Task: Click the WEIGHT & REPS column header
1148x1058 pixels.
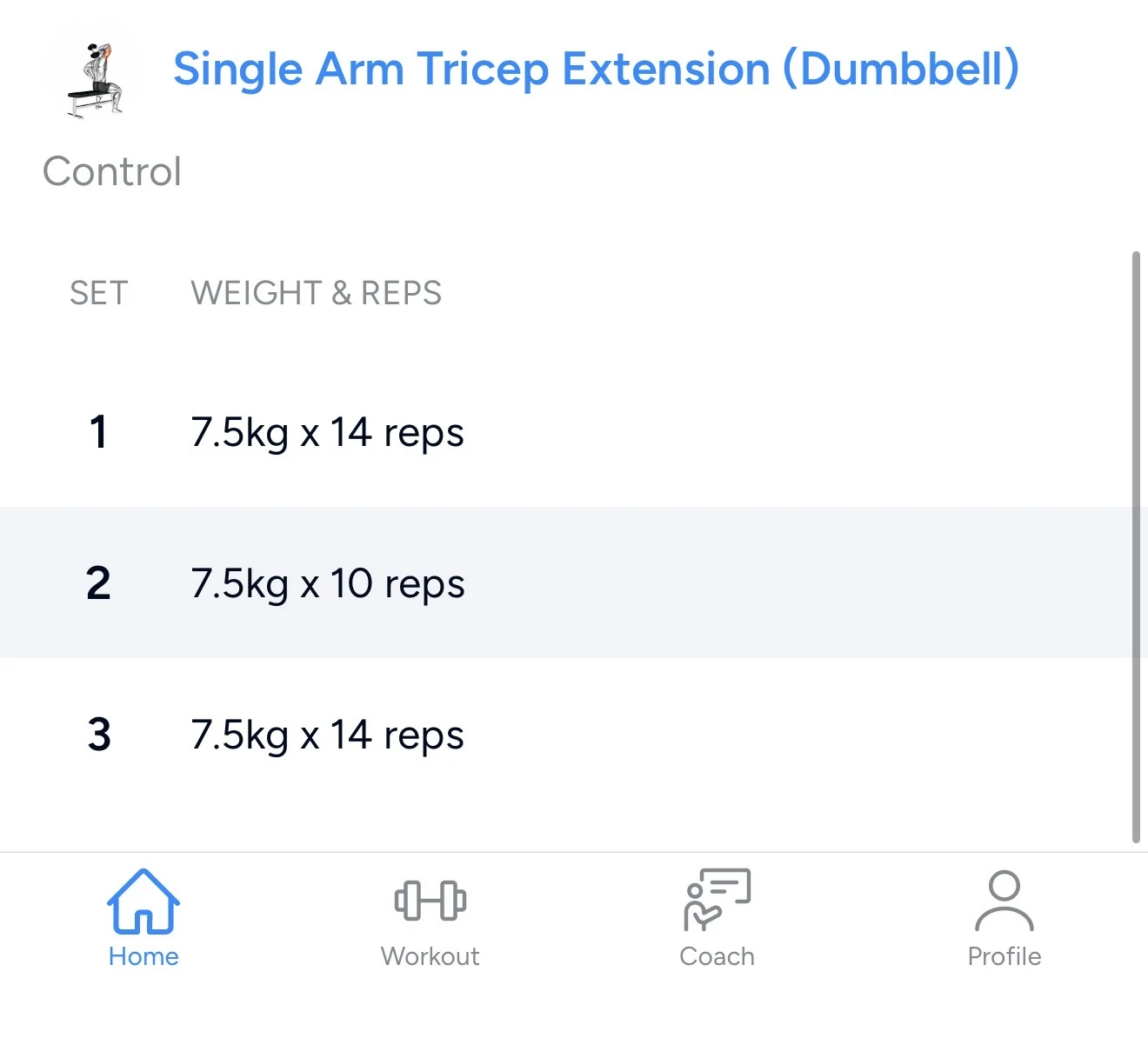Action: coord(316,293)
